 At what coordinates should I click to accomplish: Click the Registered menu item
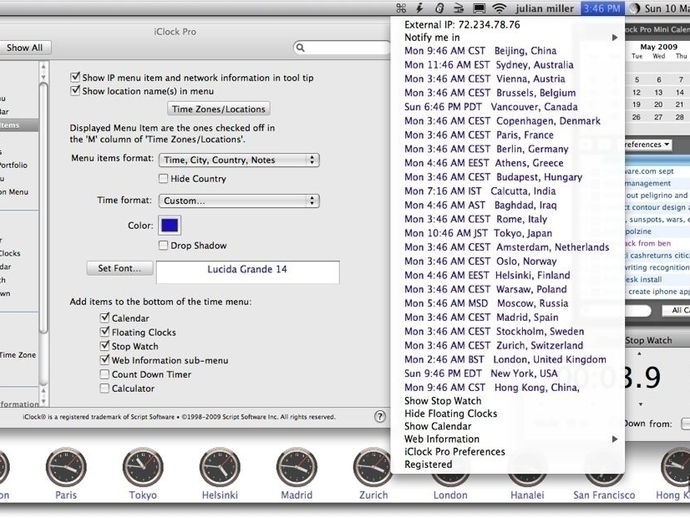click(x=507, y=464)
